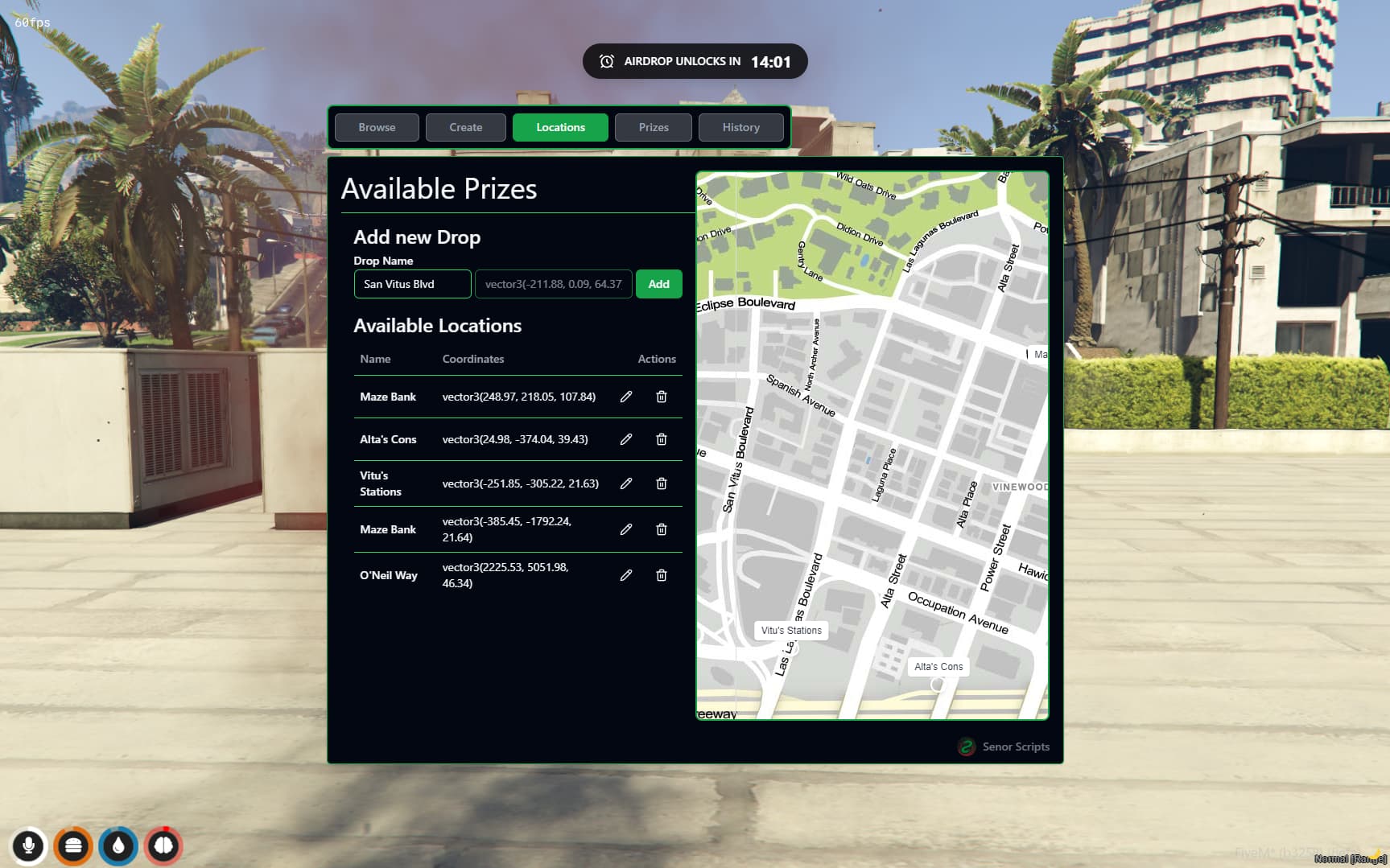Select the O'Neil Way name cell
This screenshot has height=868, width=1390.
pyautogui.click(x=389, y=575)
